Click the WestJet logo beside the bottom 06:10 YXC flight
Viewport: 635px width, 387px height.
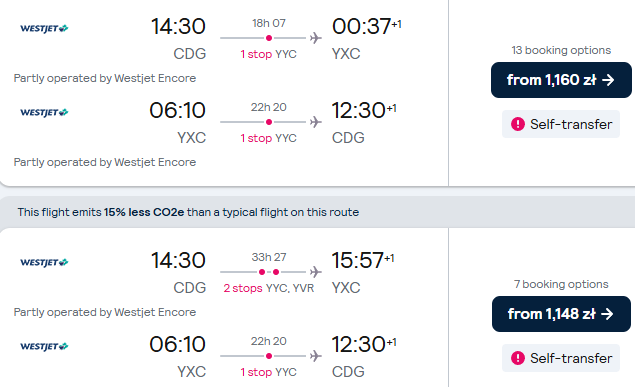(x=44, y=346)
